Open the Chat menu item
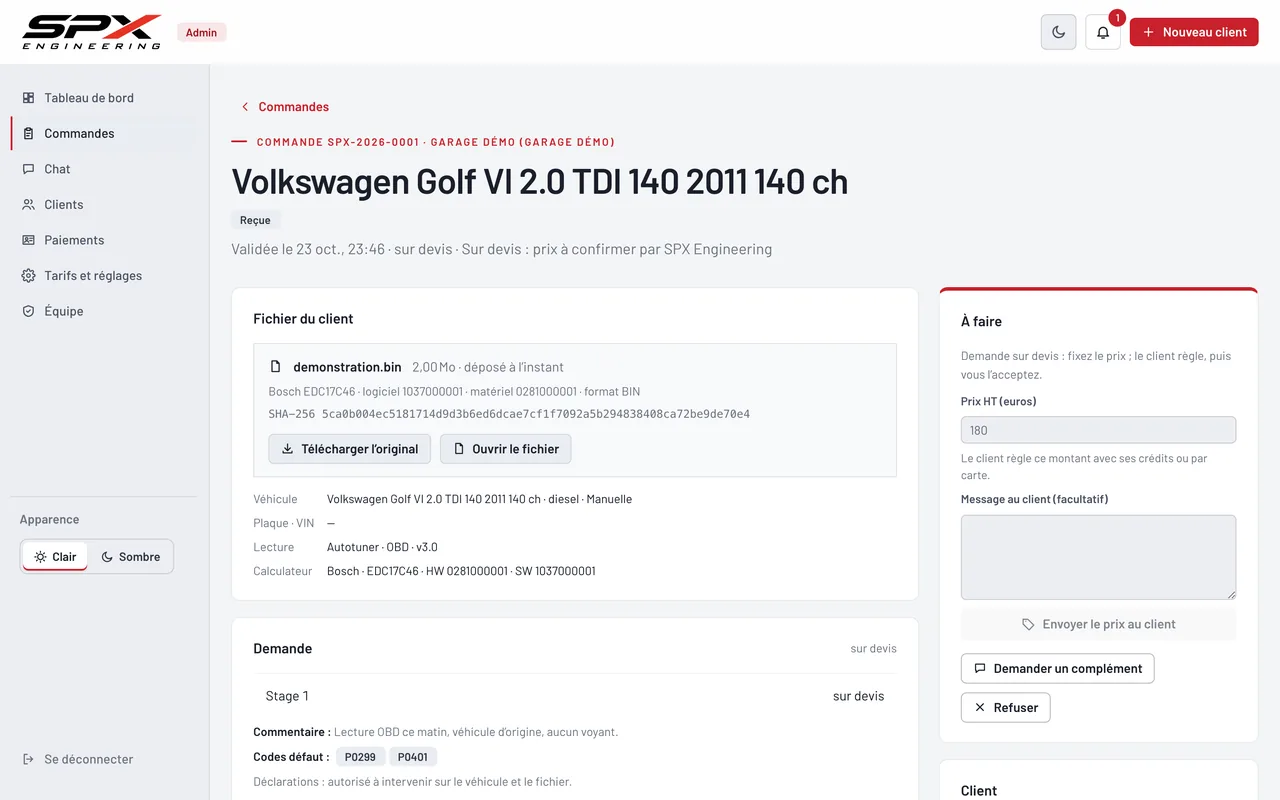This screenshot has height=800, width=1280. (103, 169)
